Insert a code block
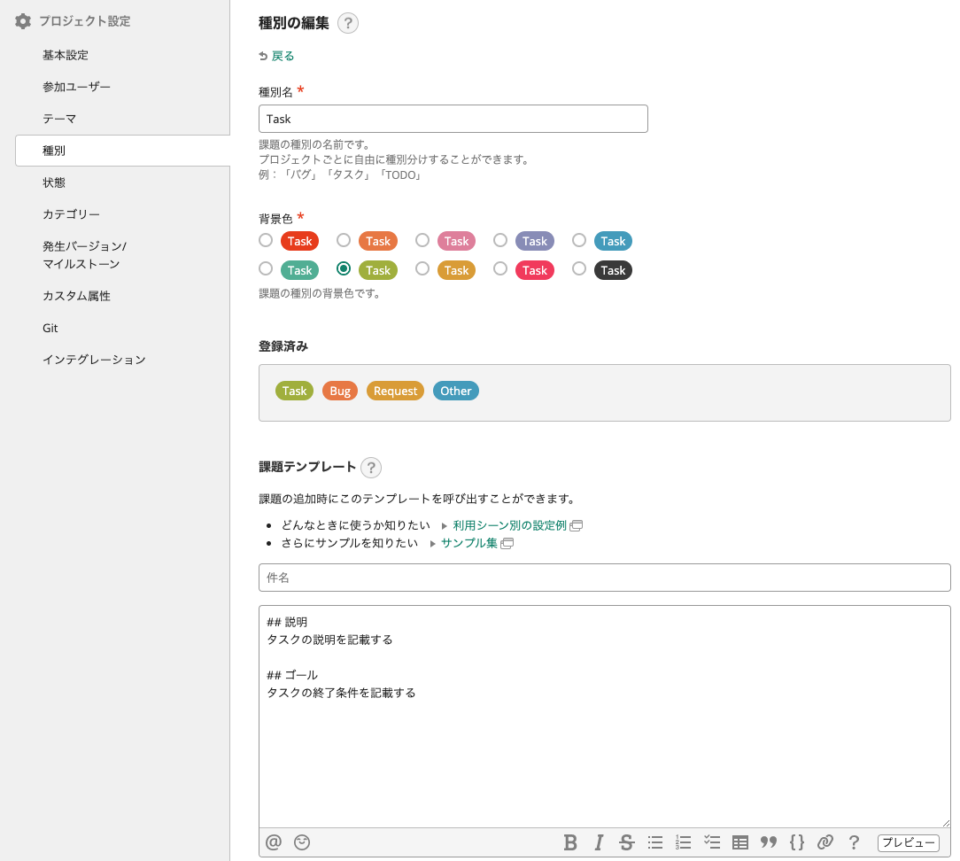This screenshot has width=960, height=861. coord(796,842)
